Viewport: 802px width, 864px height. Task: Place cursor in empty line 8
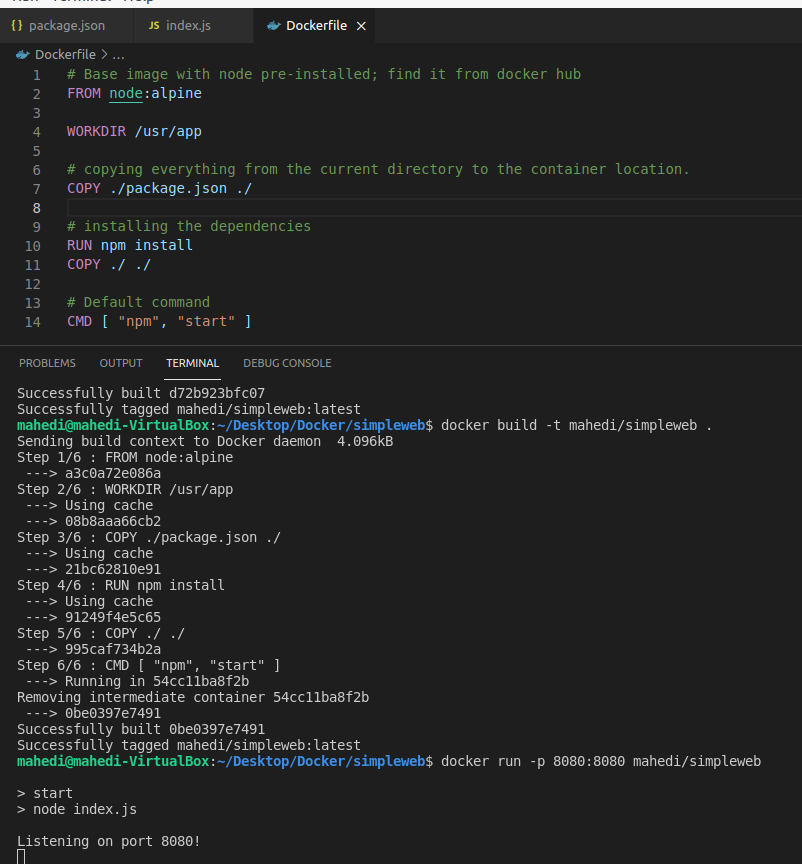434,208
